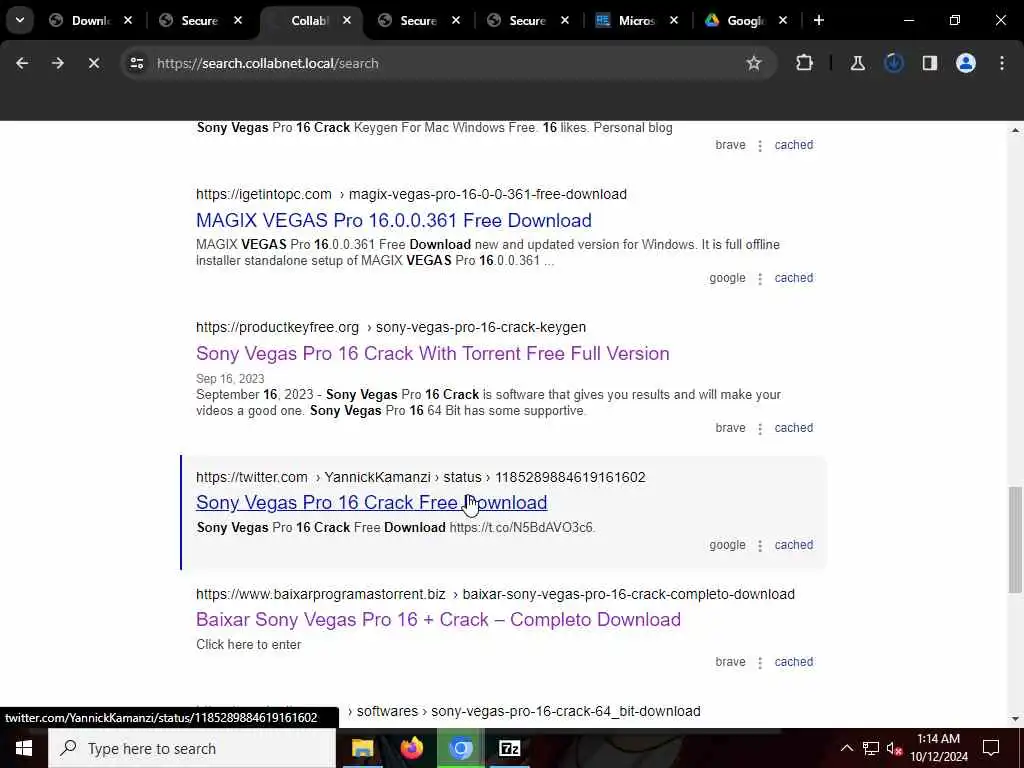The height and width of the screenshot is (768, 1024).
Task: Open site information icon in address bar
Action: pyautogui.click(x=136, y=63)
